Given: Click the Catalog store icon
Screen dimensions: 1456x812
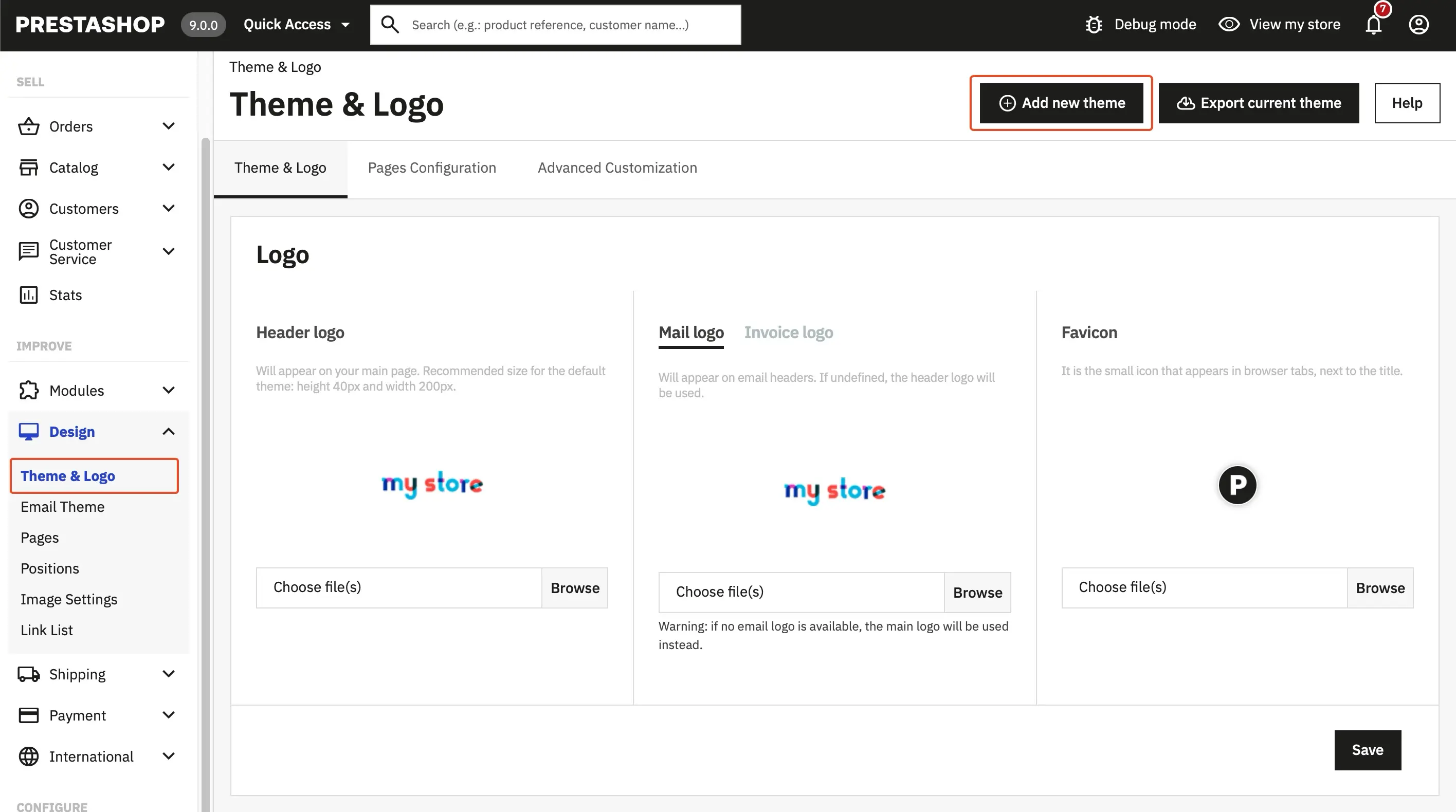Looking at the screenshot, I should 29,167.
